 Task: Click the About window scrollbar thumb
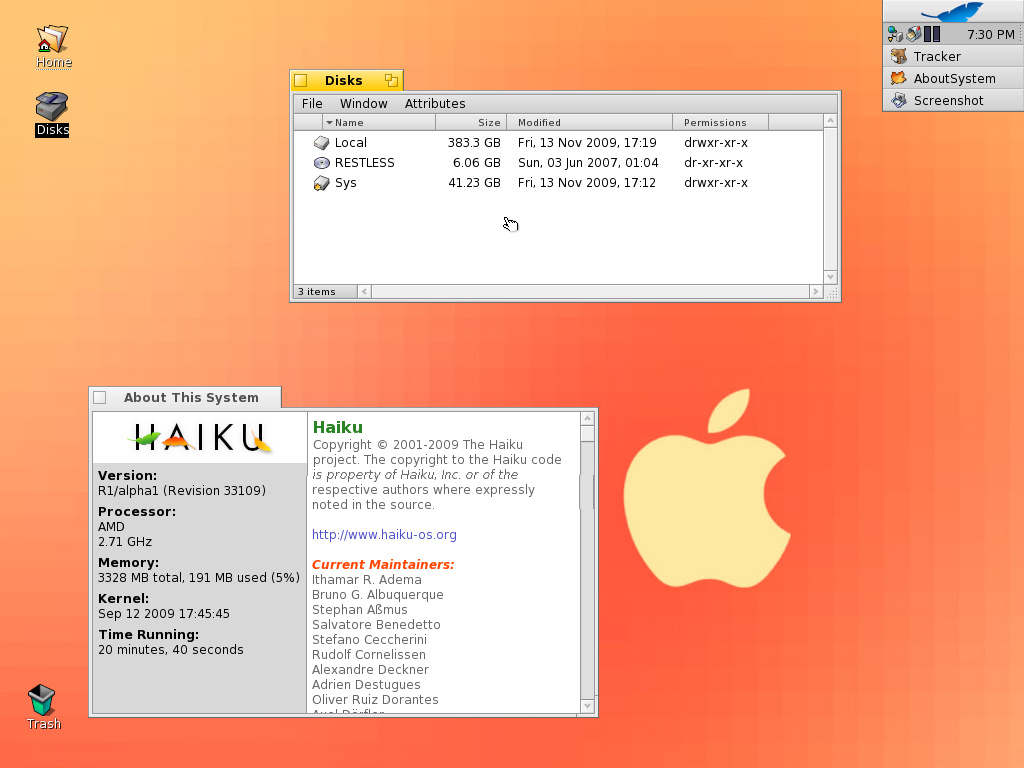[x=587, y=434]
